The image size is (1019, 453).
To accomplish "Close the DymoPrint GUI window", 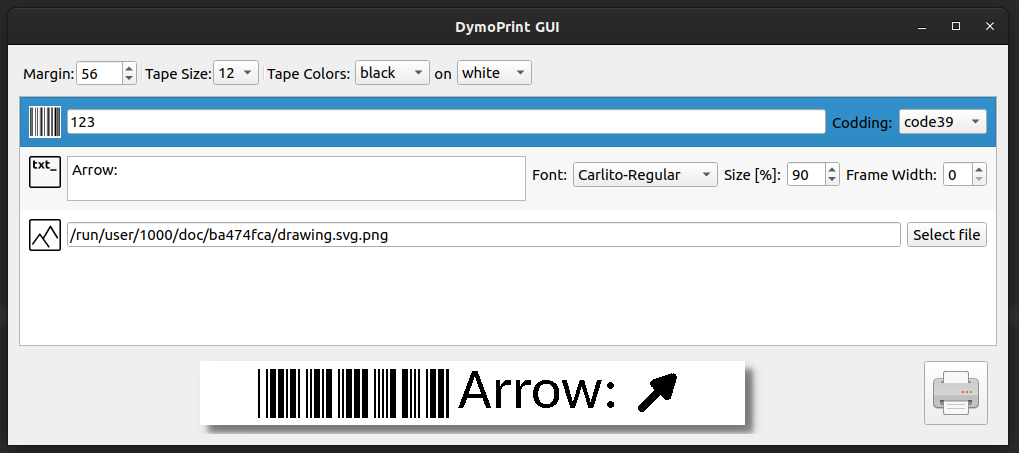I will (990, 27).
